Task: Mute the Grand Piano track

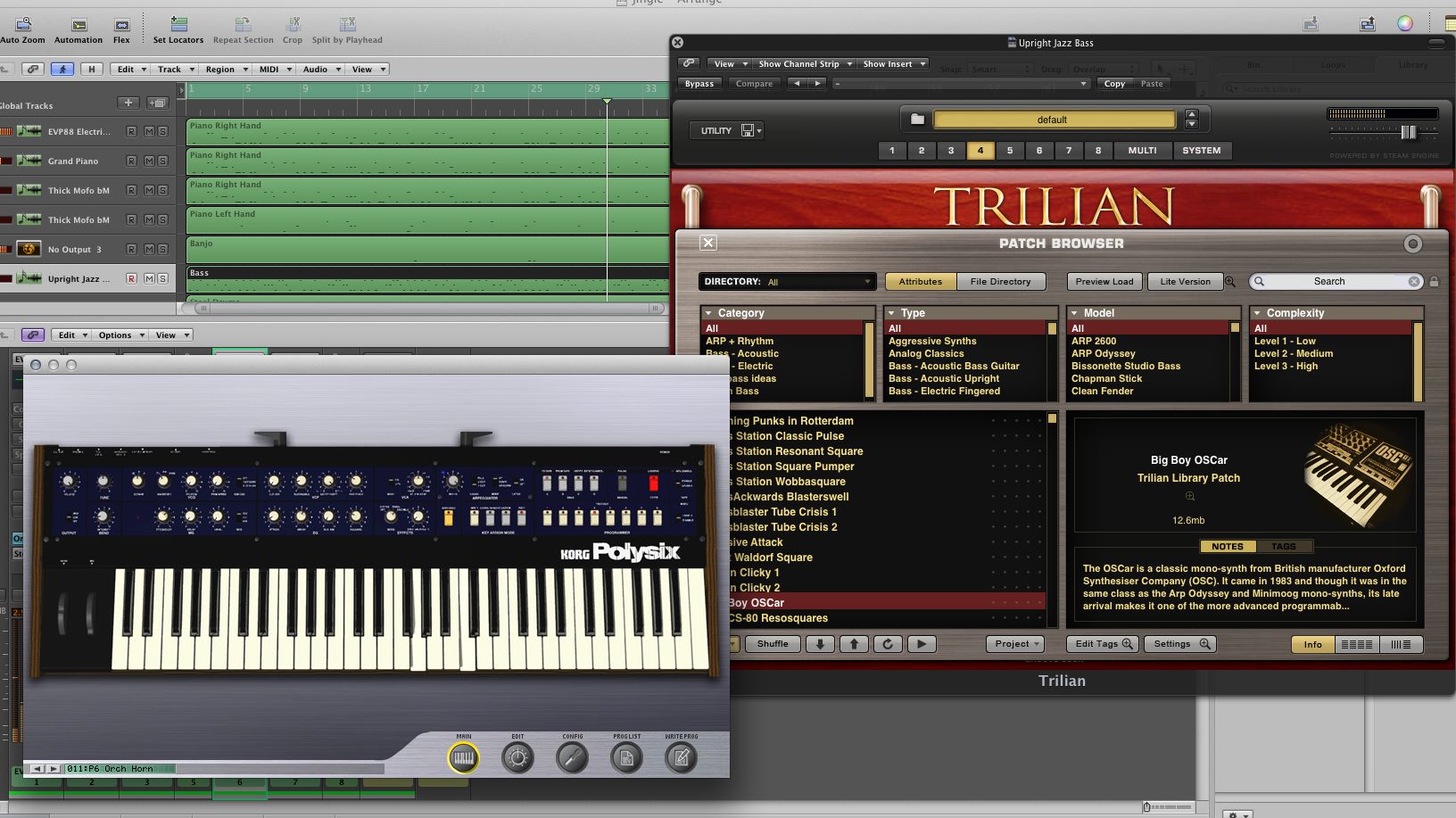Action: pyautogui.click(x=149, y=161)
